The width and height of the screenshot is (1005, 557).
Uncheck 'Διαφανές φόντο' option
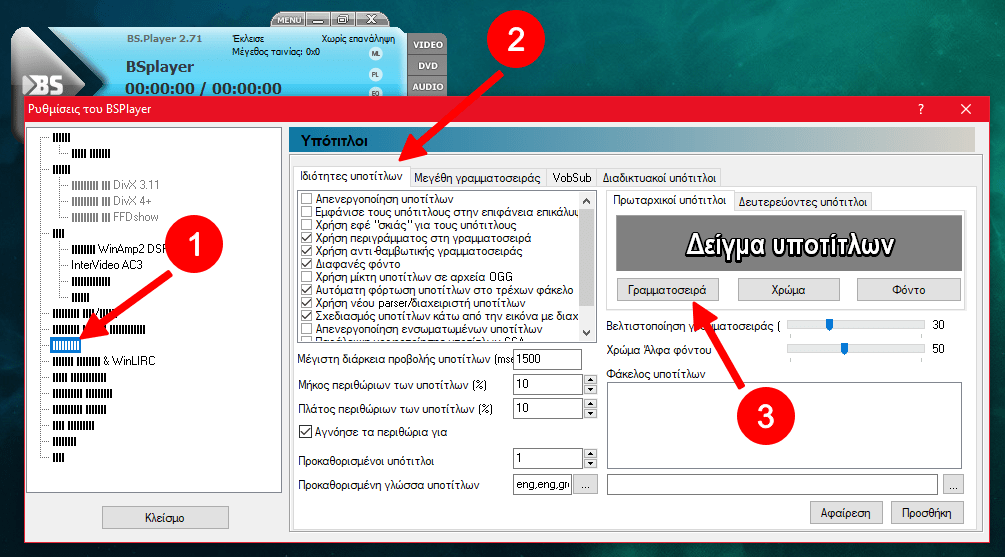308,265
